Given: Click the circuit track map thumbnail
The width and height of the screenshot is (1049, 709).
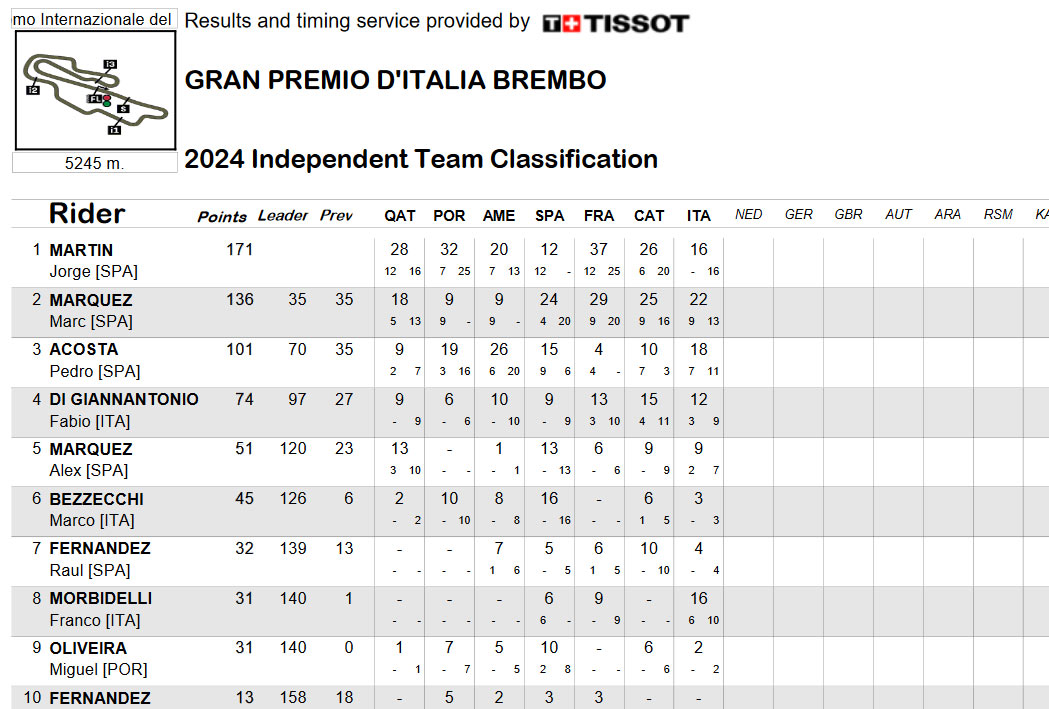Looking at the screenshot, I should [x=95, y=90].
